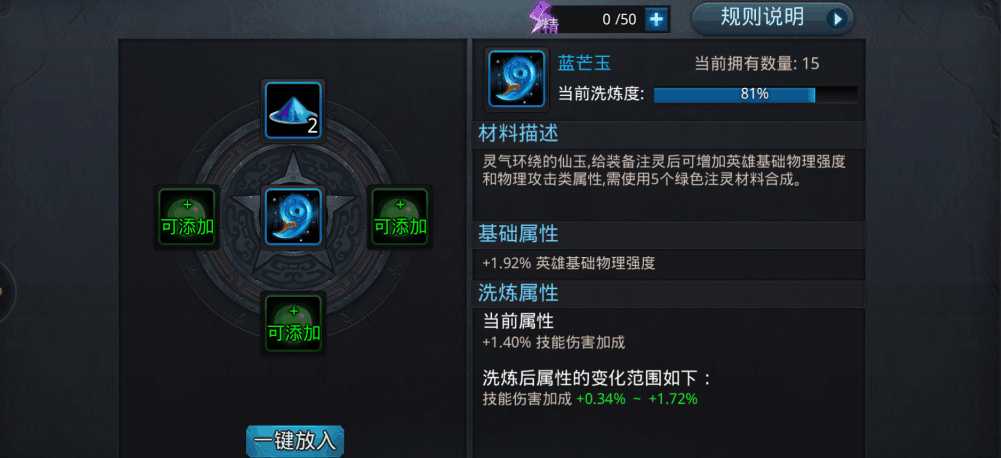1001x458 pixels.
Task: Click the 技能伤害加成 +0.34% ~ +1.72% range text
Action: tap(590, 399)
